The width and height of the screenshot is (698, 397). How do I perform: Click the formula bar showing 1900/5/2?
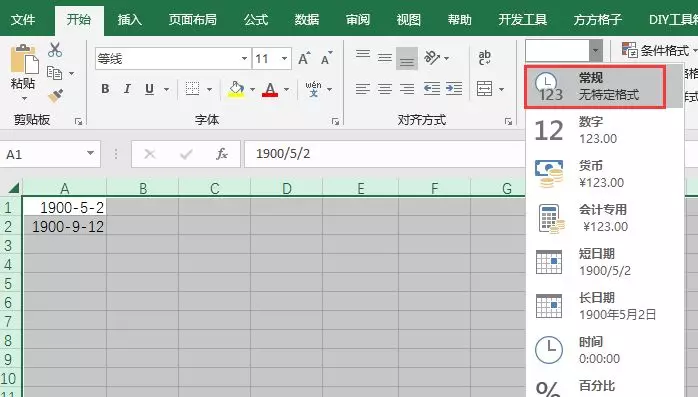tap(385, 154)
